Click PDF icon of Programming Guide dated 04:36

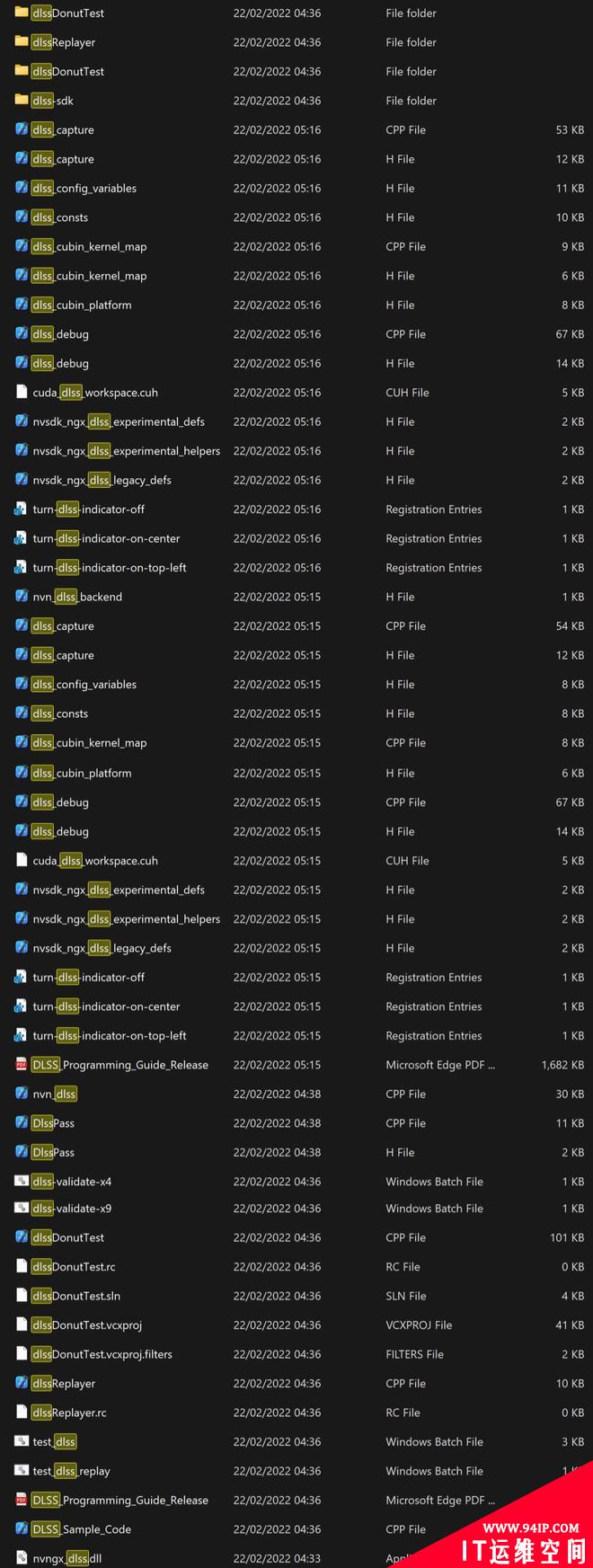[x=22, y=1500]
